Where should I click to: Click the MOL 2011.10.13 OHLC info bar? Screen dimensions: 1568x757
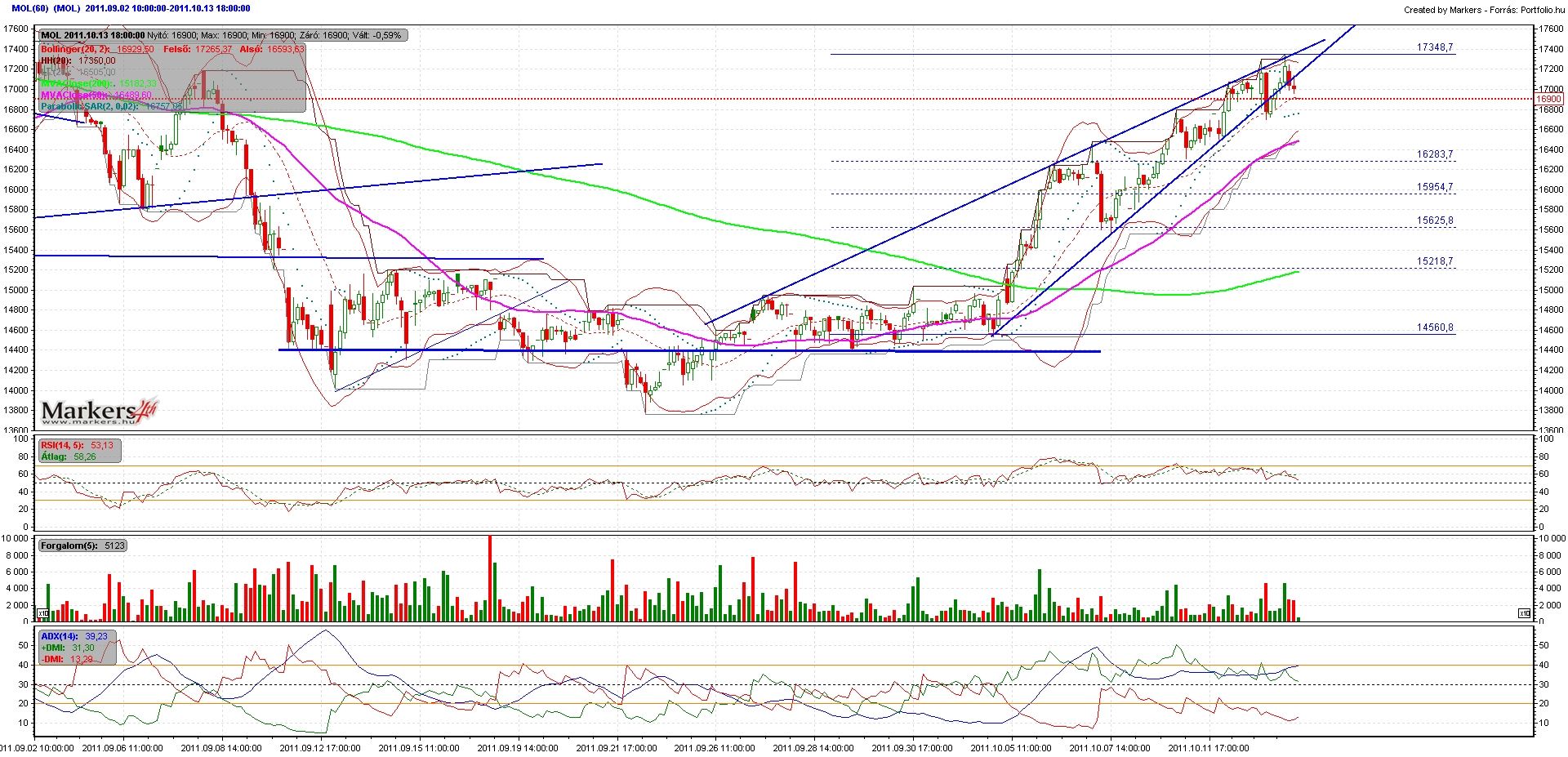click(223, 35)
